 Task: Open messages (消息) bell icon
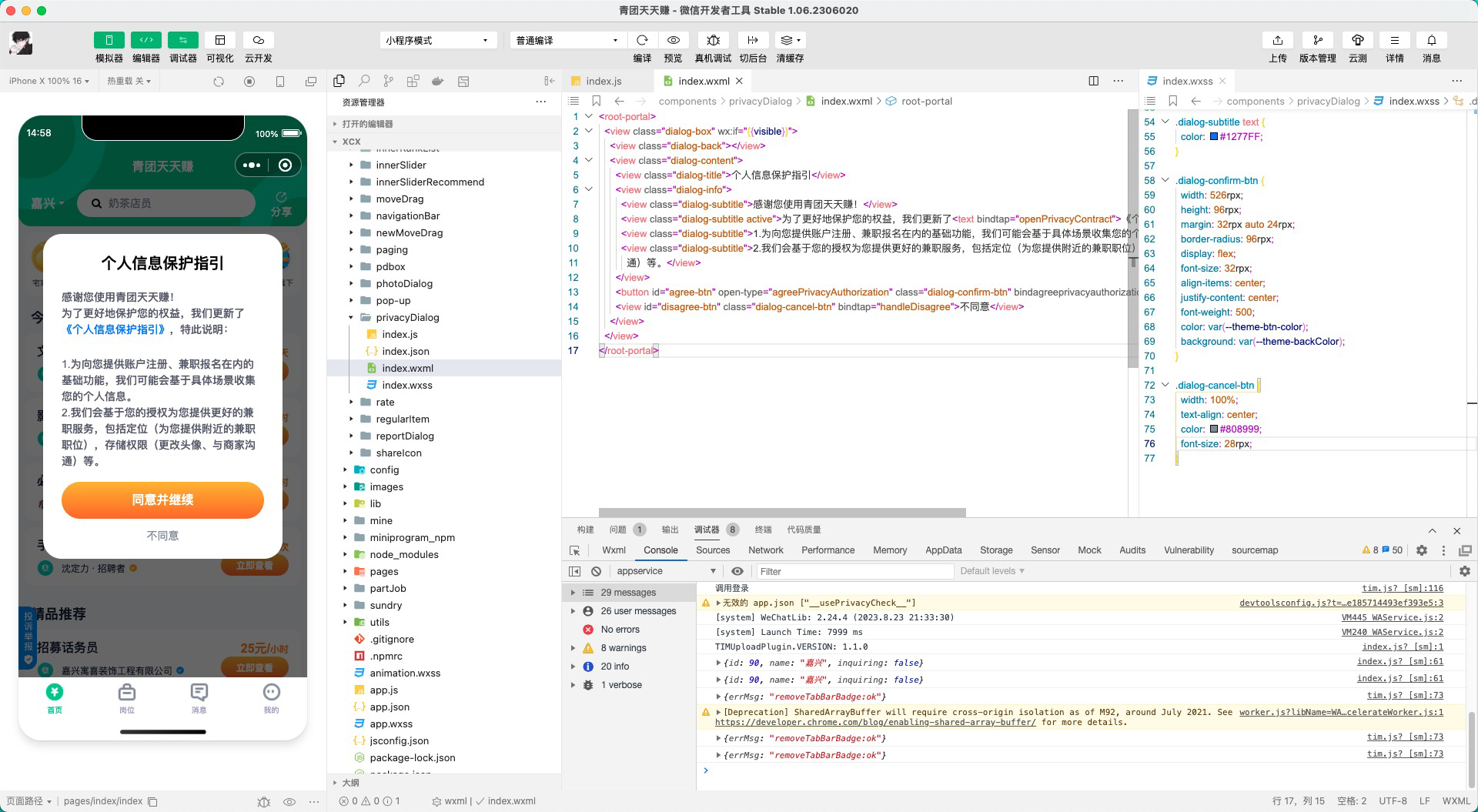[x=1431, y=40]
